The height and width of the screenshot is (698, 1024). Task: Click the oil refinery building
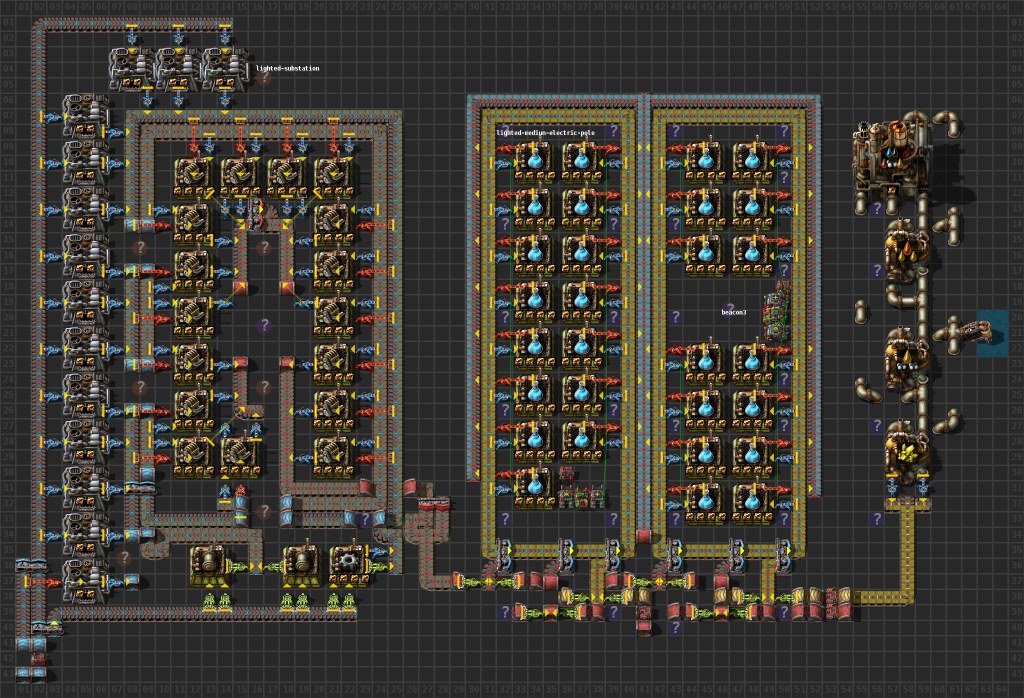(x=891, y=155)
